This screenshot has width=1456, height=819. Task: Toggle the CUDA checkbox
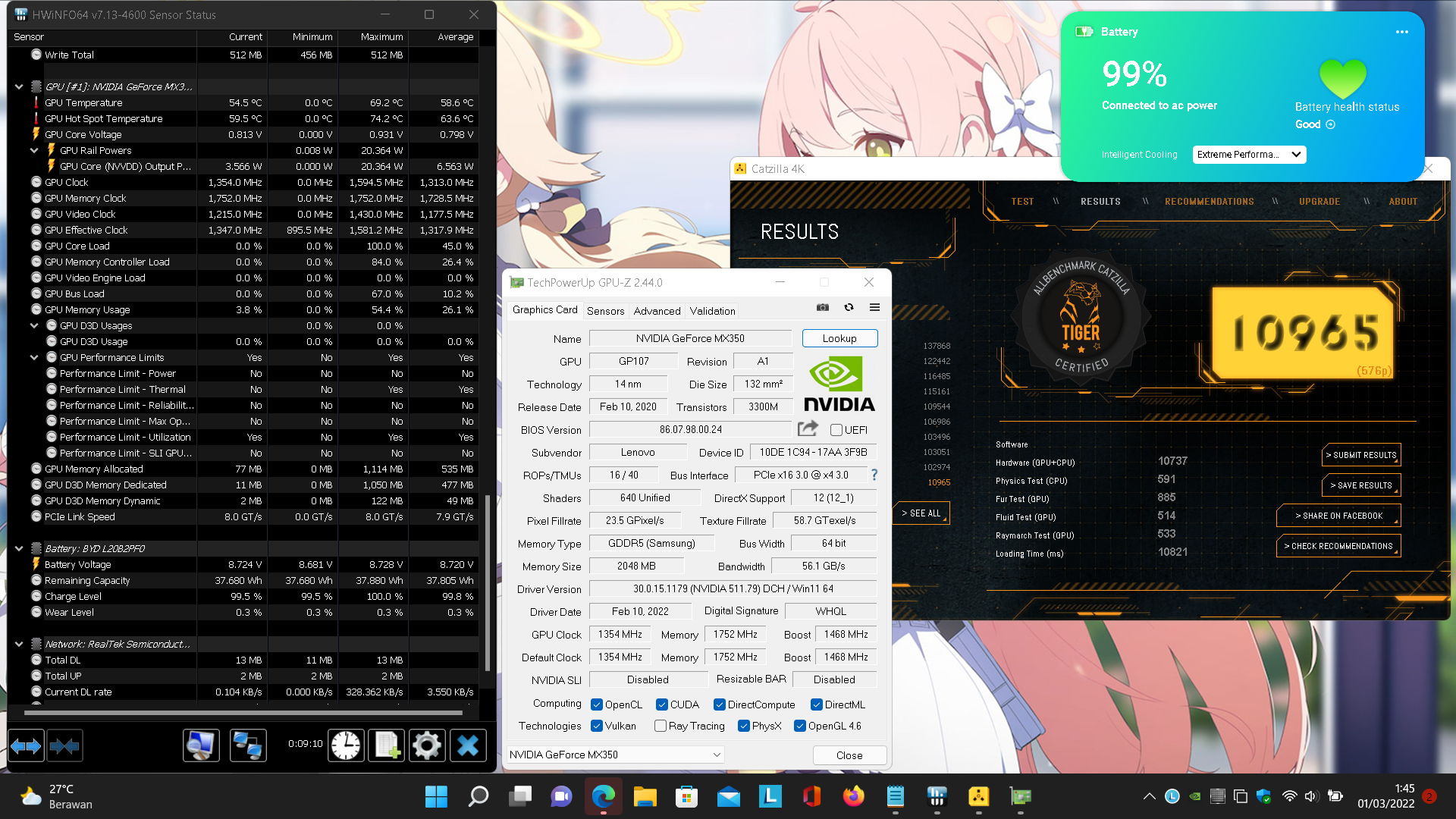(661, 704)
